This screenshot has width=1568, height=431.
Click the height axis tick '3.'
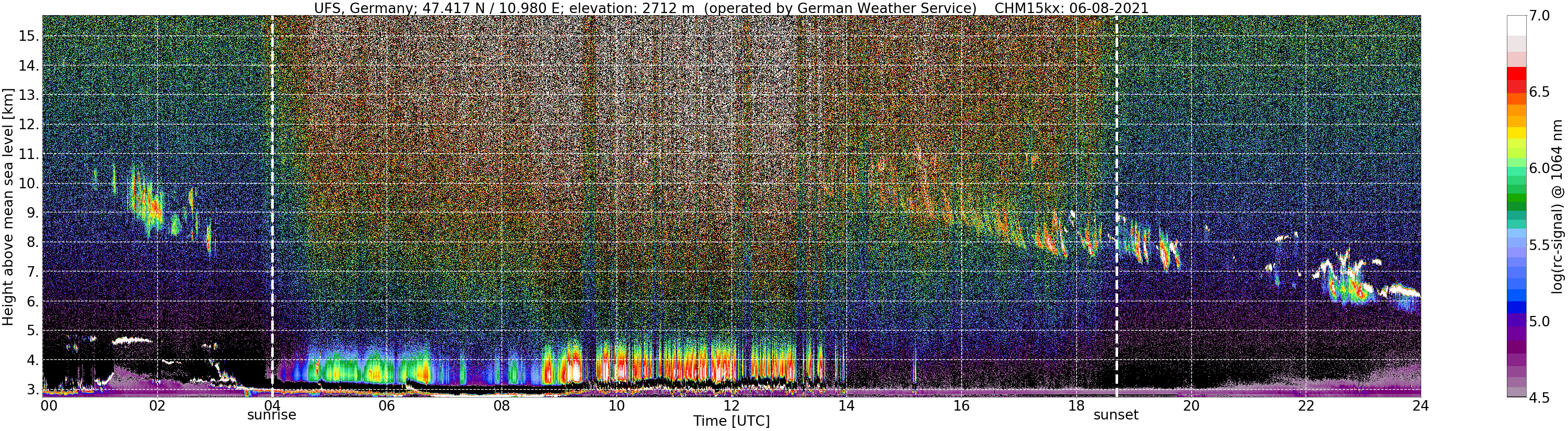pos(33,390)
